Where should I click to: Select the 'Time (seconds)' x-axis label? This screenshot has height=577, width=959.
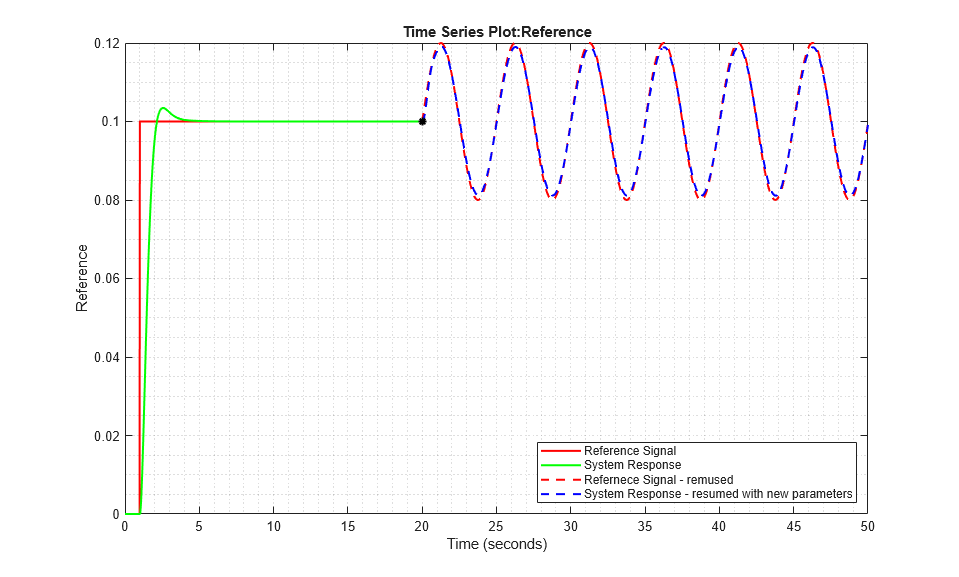(496, 545)
